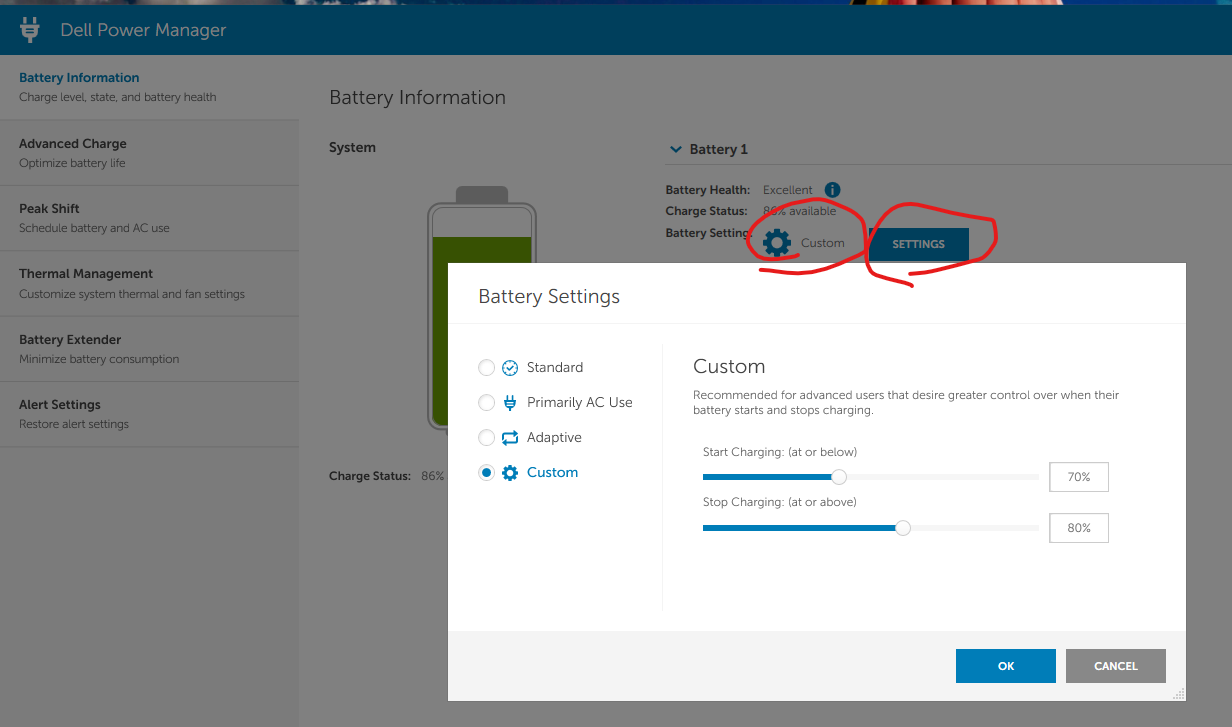Click the Excellent battery health value
Screen dimensions: 1232x727
[788, 190]
